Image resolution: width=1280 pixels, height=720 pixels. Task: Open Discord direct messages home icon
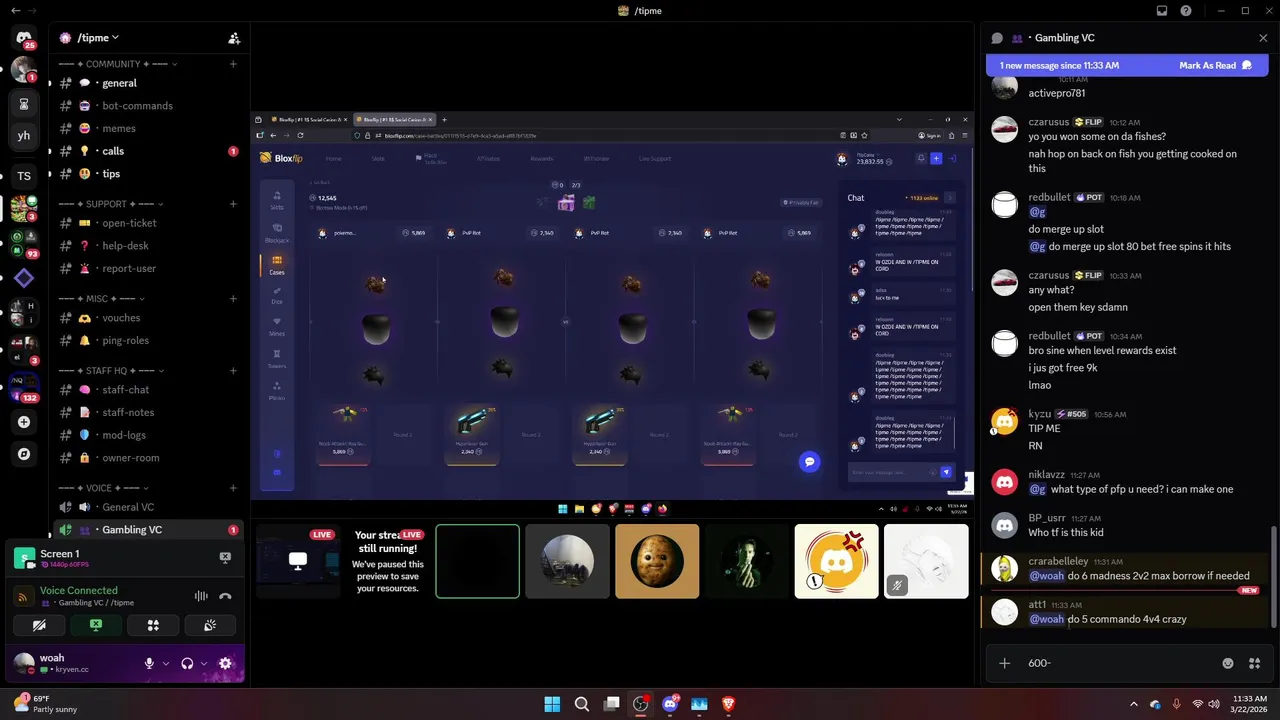(24, 38)
